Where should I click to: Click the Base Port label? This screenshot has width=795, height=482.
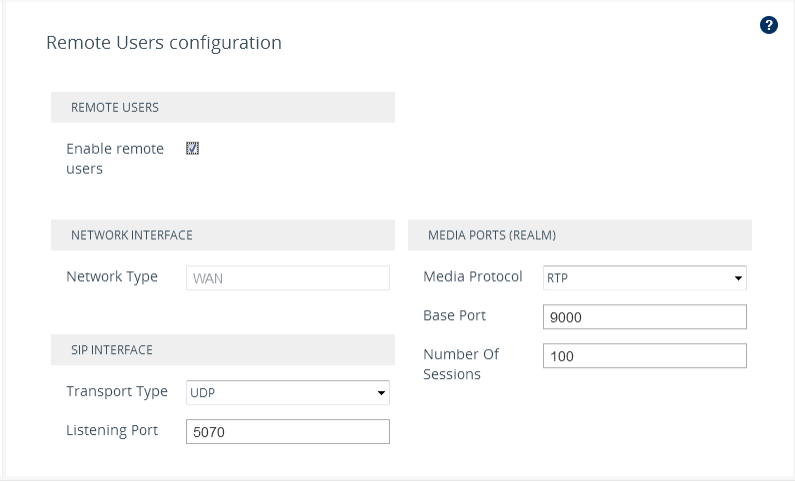455,316
